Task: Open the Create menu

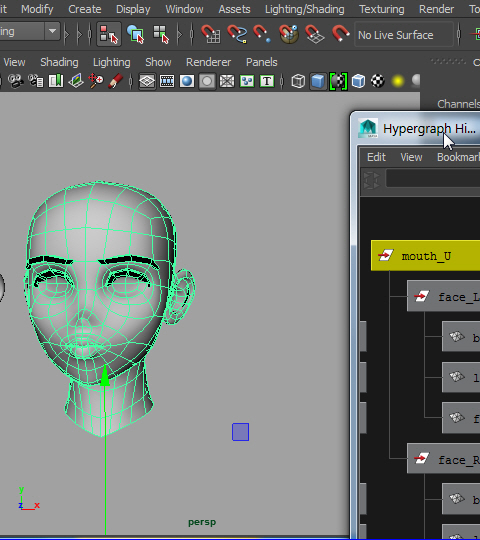Action: 85,9
